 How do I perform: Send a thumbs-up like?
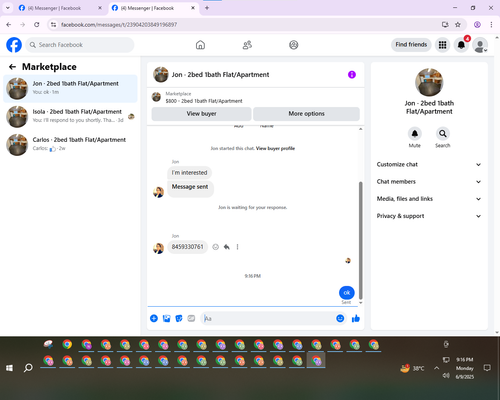[x=356, y=318]
